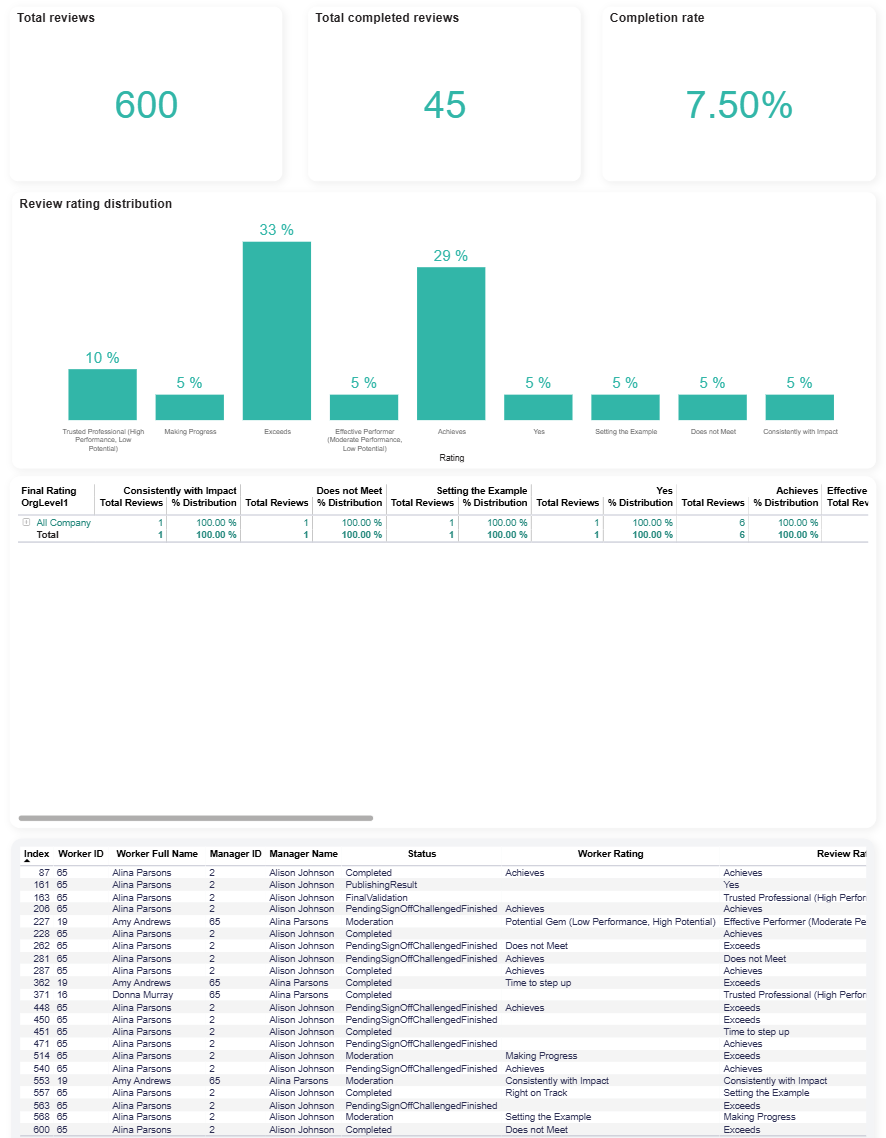Sort by Worker Rating column header
Screen dimensions: 886x1138
coord(610,854)
